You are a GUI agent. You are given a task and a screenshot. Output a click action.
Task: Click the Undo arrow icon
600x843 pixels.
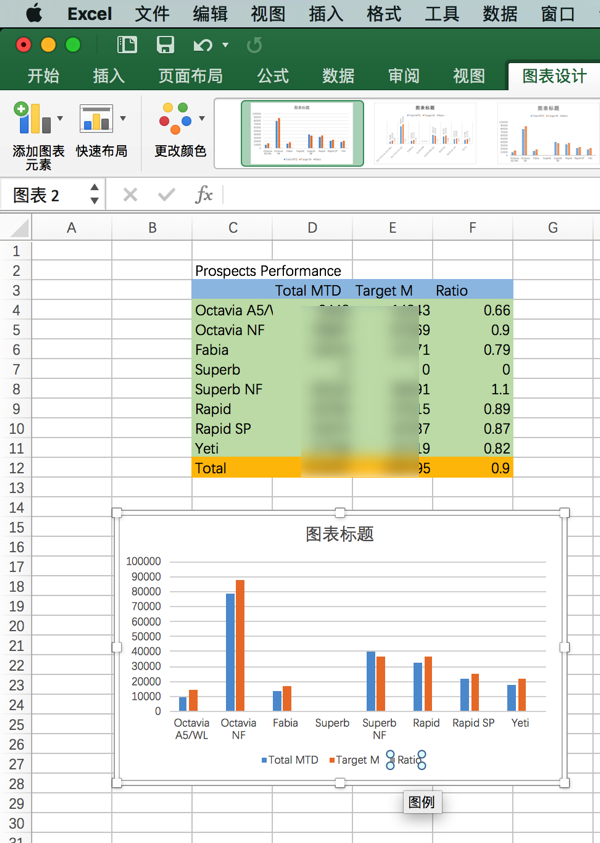[x=203, y=45]
